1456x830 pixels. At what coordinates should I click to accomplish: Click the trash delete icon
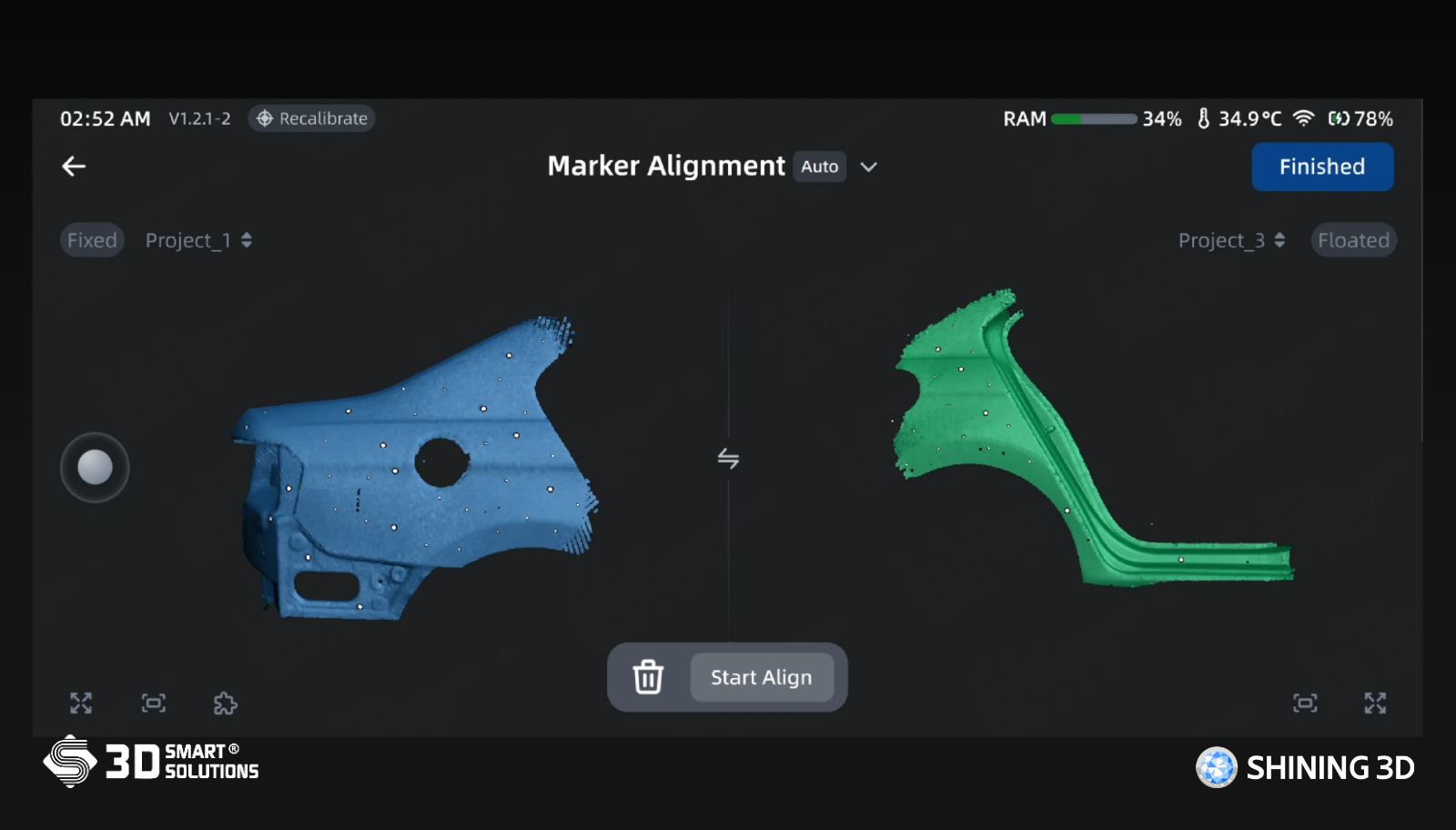[648, 677]
